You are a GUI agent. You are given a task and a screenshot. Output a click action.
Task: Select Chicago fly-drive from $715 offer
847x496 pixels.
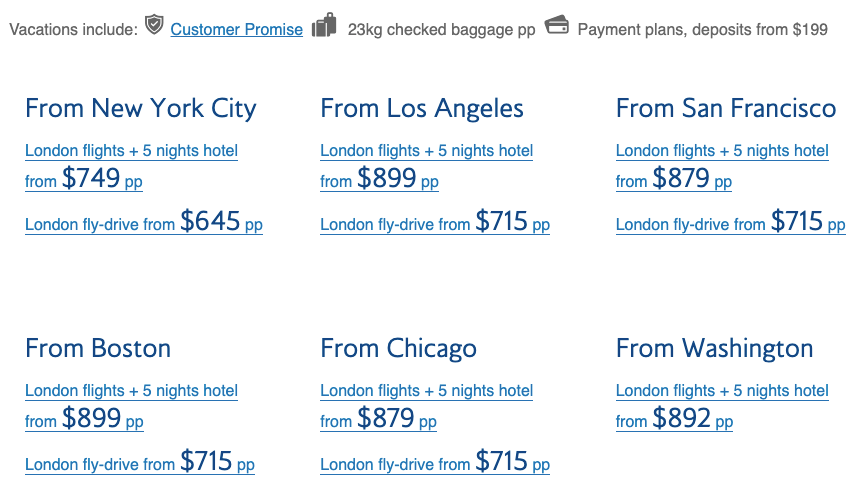coord(435,461)
